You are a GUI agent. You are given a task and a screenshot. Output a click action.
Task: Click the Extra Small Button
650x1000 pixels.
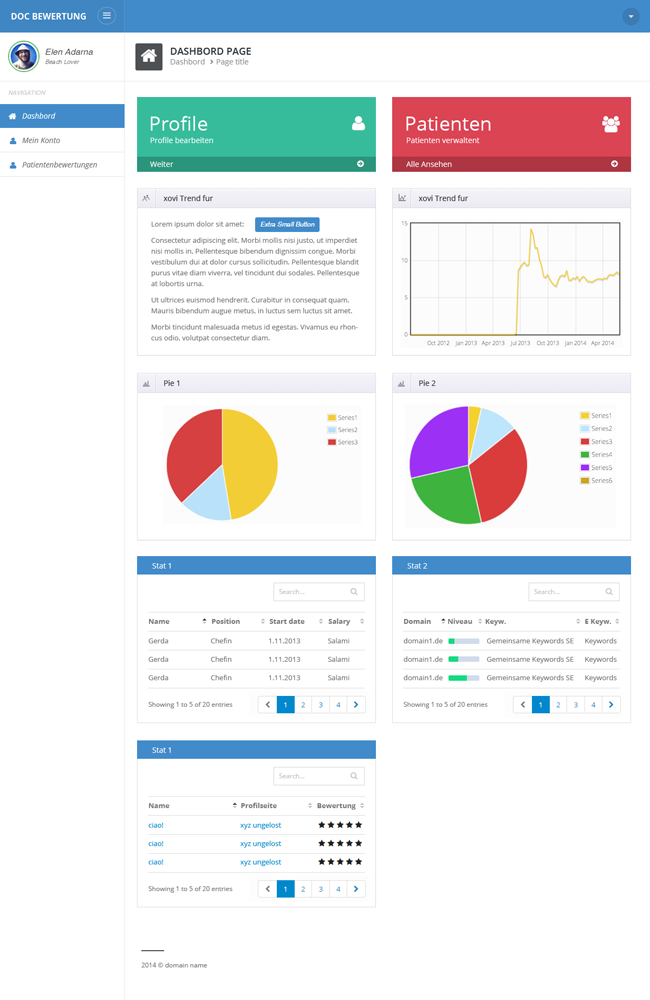pyautogui.click(x=287, y=224)
